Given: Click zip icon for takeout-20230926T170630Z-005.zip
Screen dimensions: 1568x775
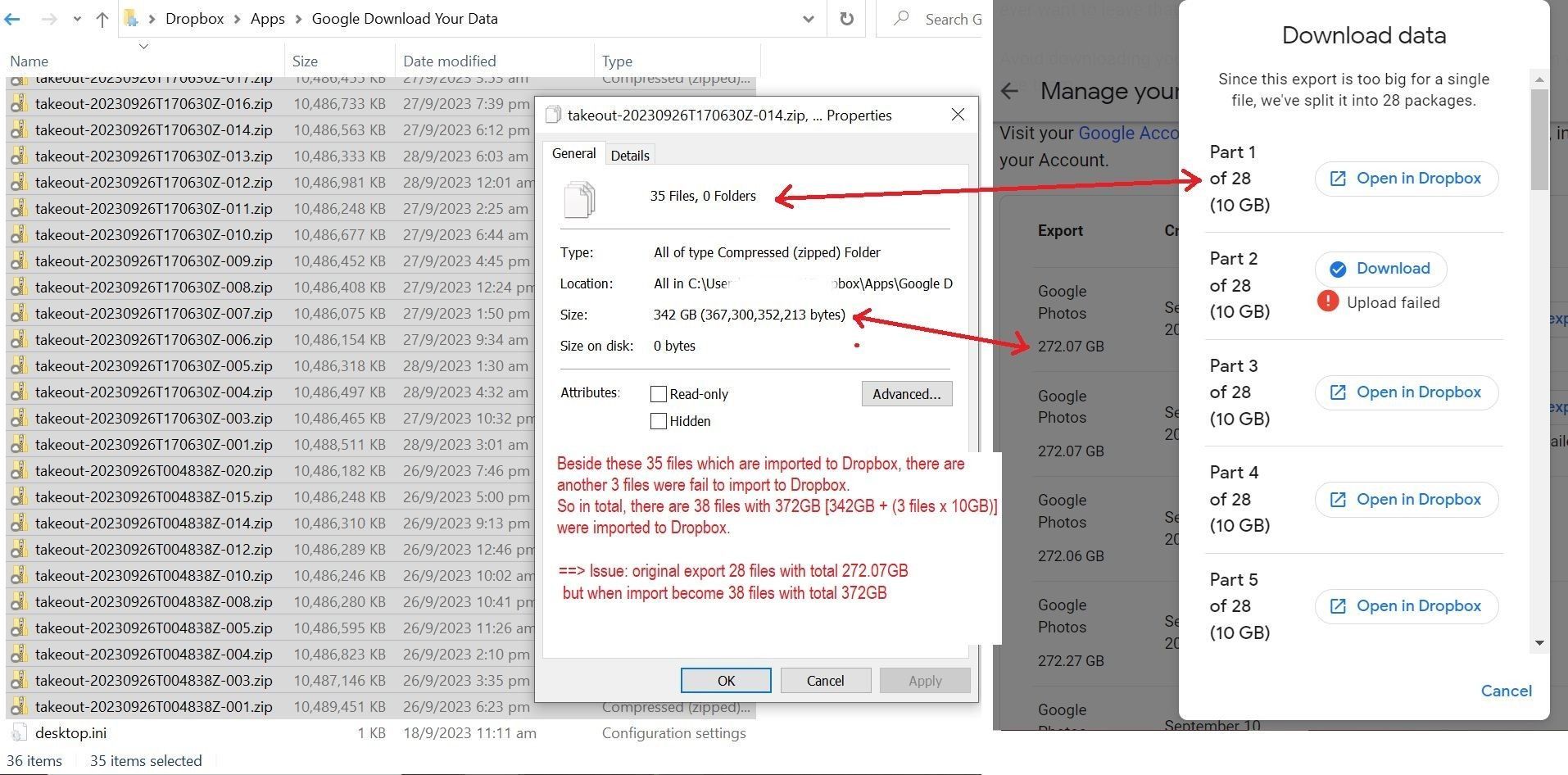Looking at the screenshot, I should [19, 366].
